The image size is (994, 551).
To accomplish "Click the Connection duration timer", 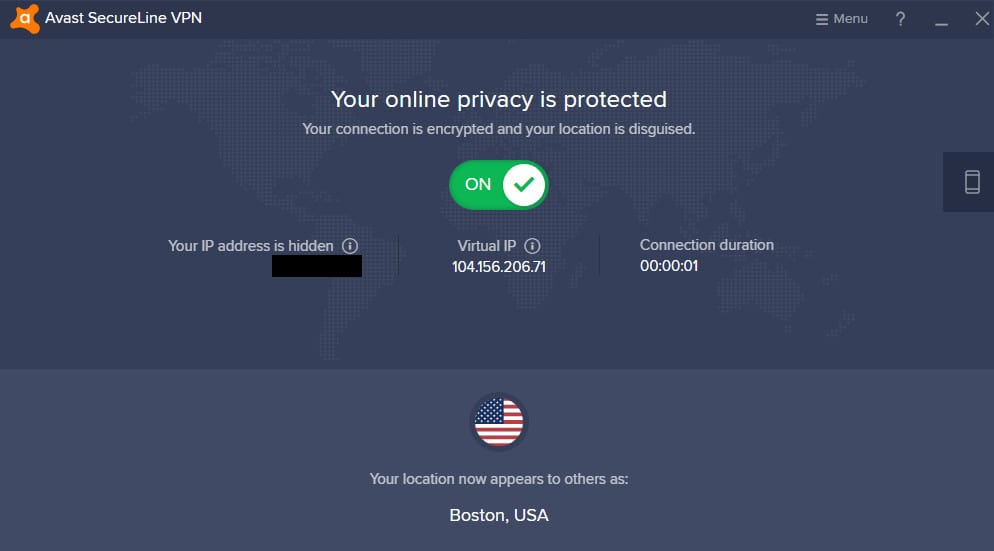I will [669, 266].
